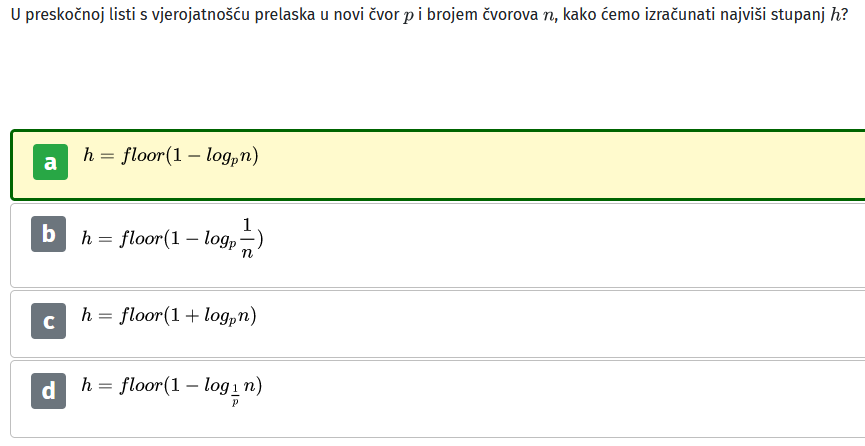Click the plus sign in option c
865x446 pixels.
(x=192, y=316)
